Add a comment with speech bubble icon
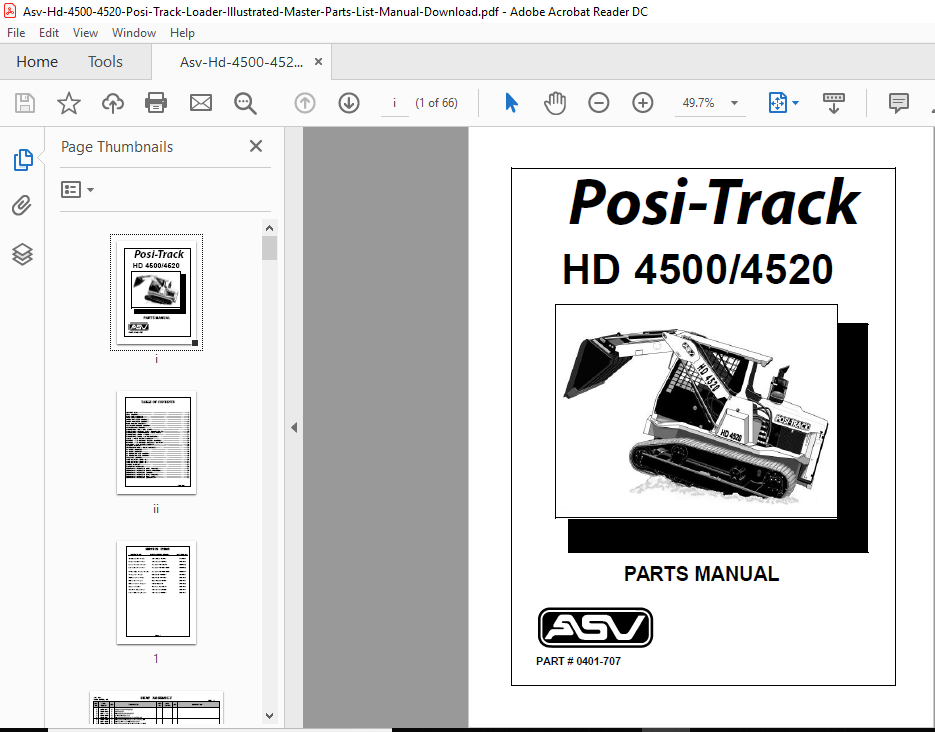The width and height of the screenshot is (935, 732). pyautogui.click(x=899, y=103)
